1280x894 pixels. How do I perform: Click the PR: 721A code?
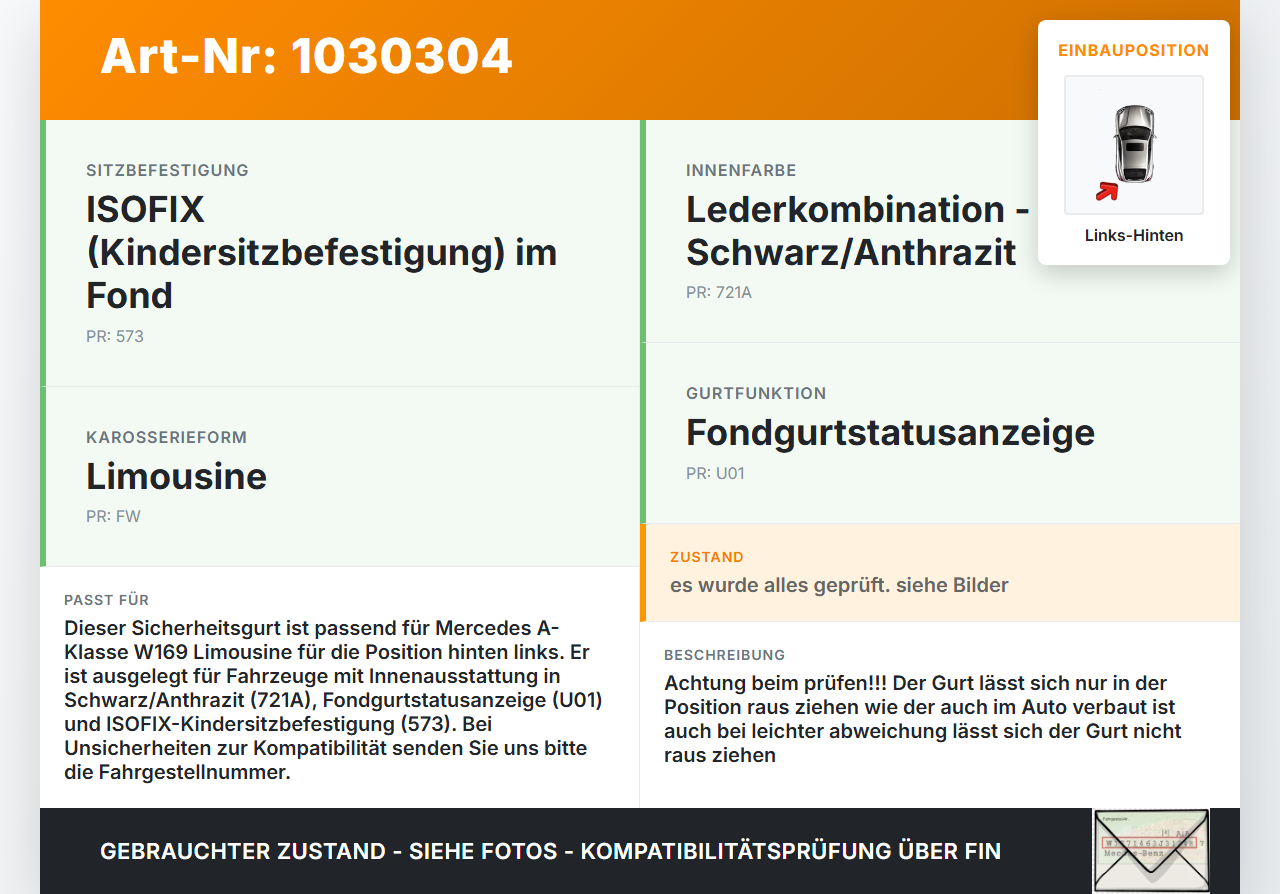coord(719,294)
